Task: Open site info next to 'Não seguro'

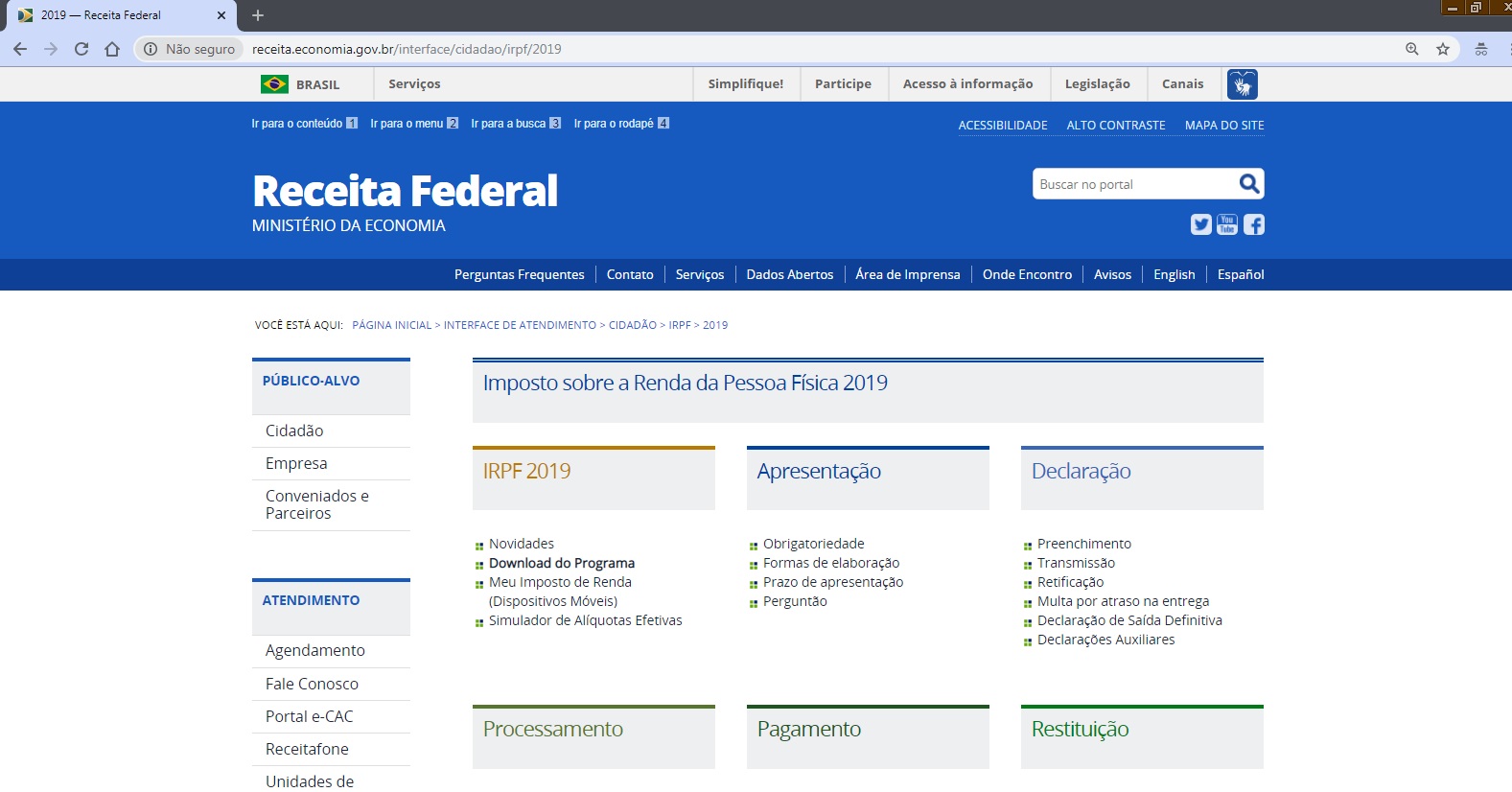Action: pyautogui.click(x=151, y=49)
